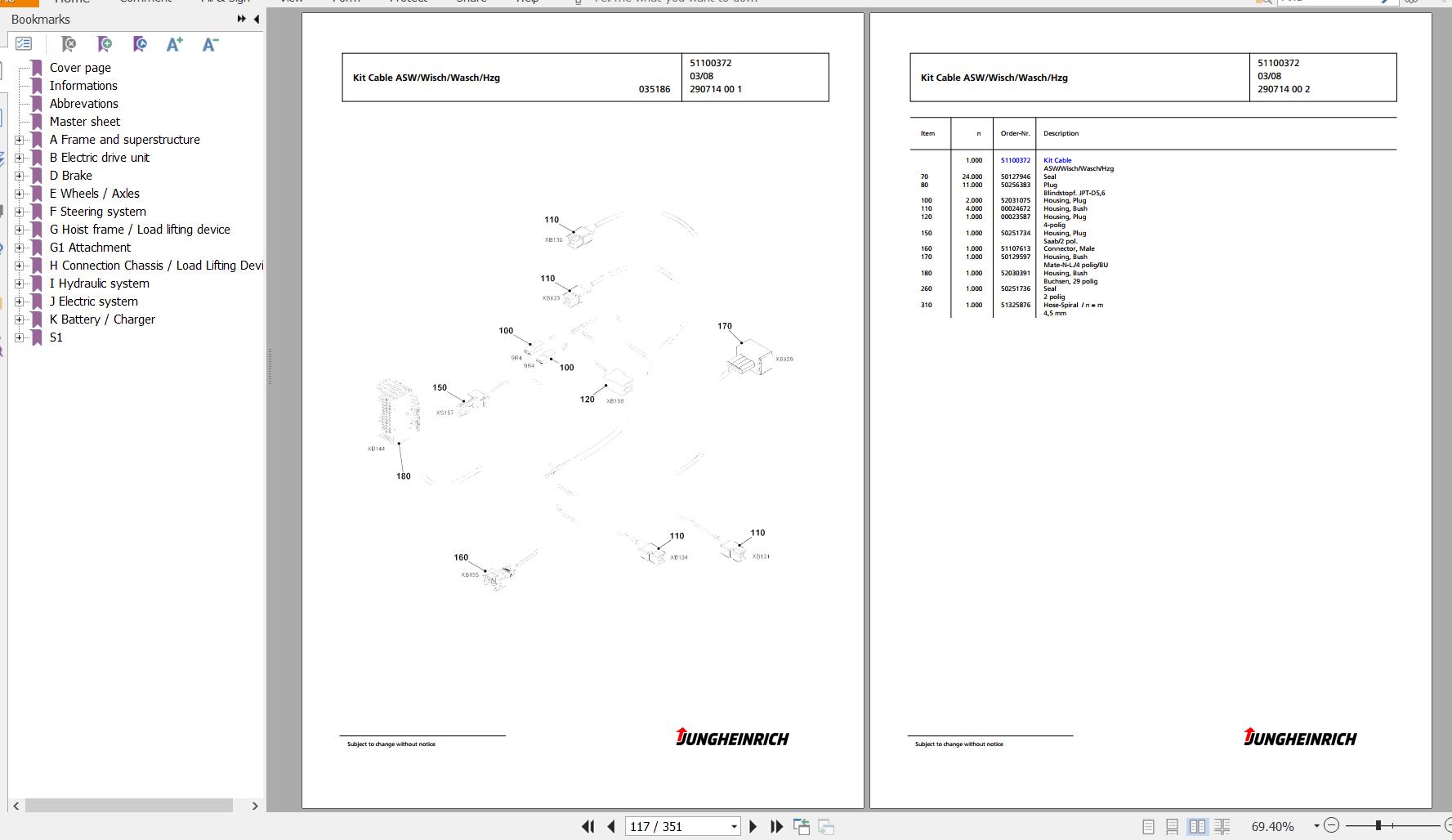Click the zoom slider handle
Screen dimensions: 1452x840
[x=1378, y=826]
